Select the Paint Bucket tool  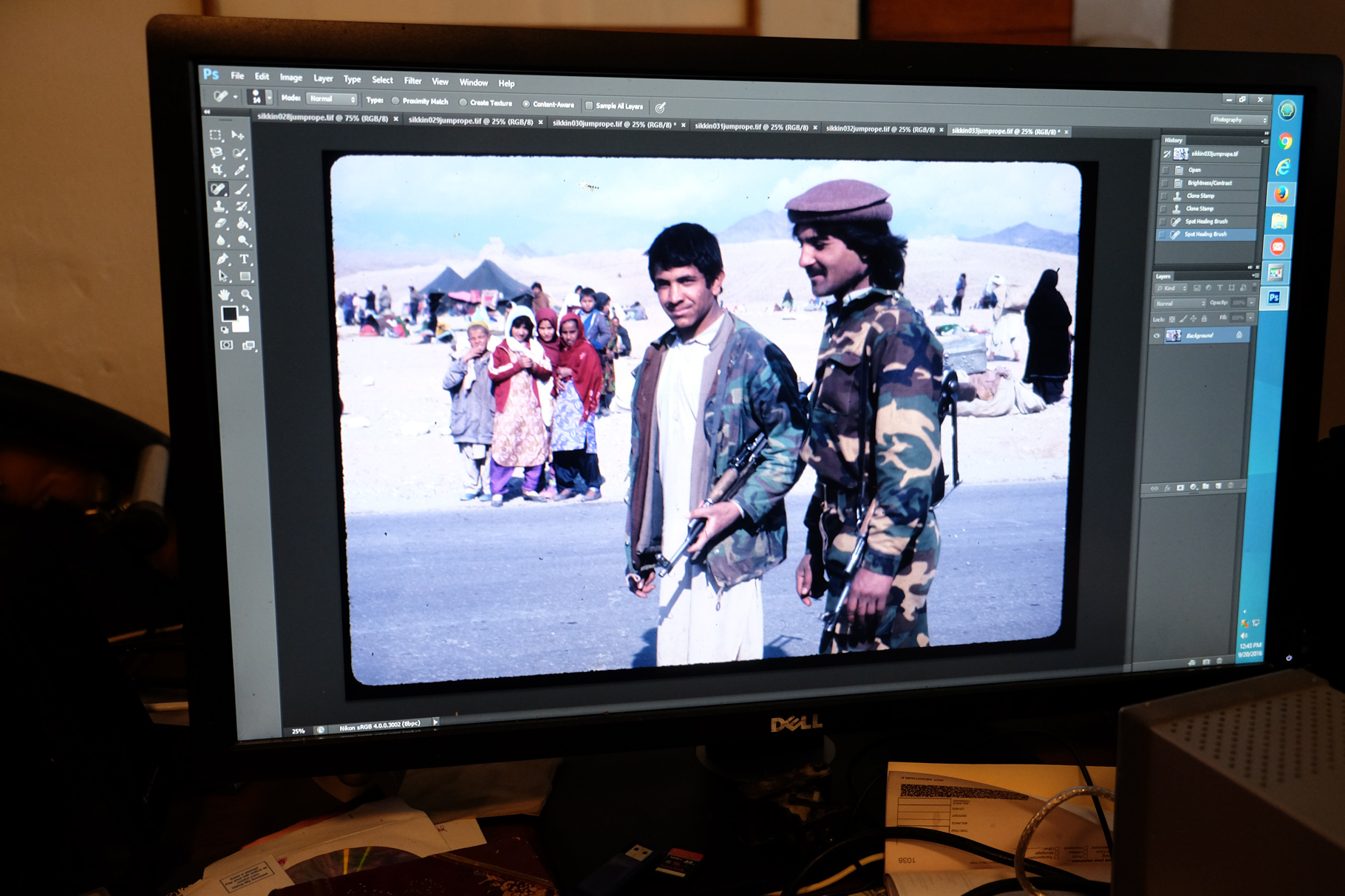242,223
